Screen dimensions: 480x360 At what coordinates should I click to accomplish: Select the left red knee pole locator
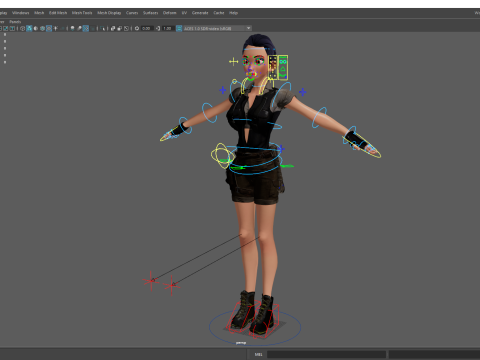(x=152, y=281)
